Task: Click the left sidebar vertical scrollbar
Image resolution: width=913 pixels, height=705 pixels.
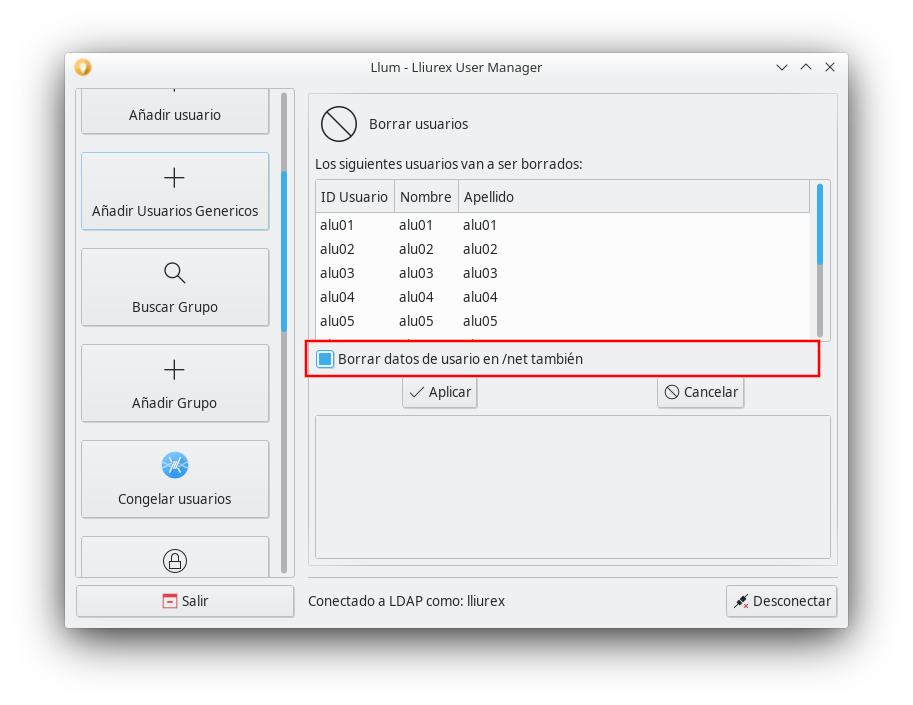Action: tap(284, 330)
